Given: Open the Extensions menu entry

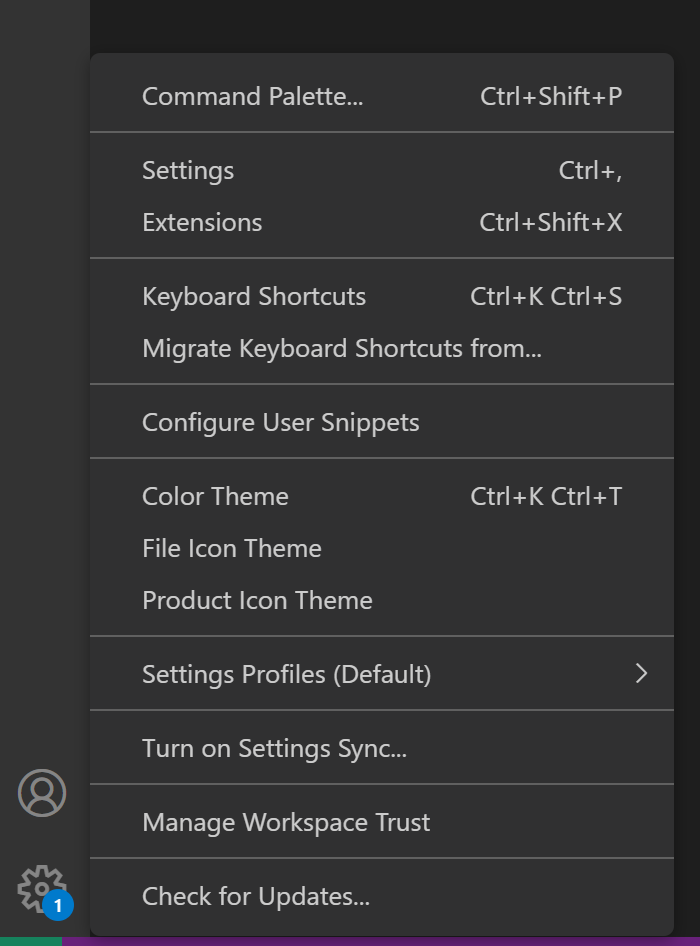Looking at the screenshot, I should pyautogui.click(x=202, y=222).
